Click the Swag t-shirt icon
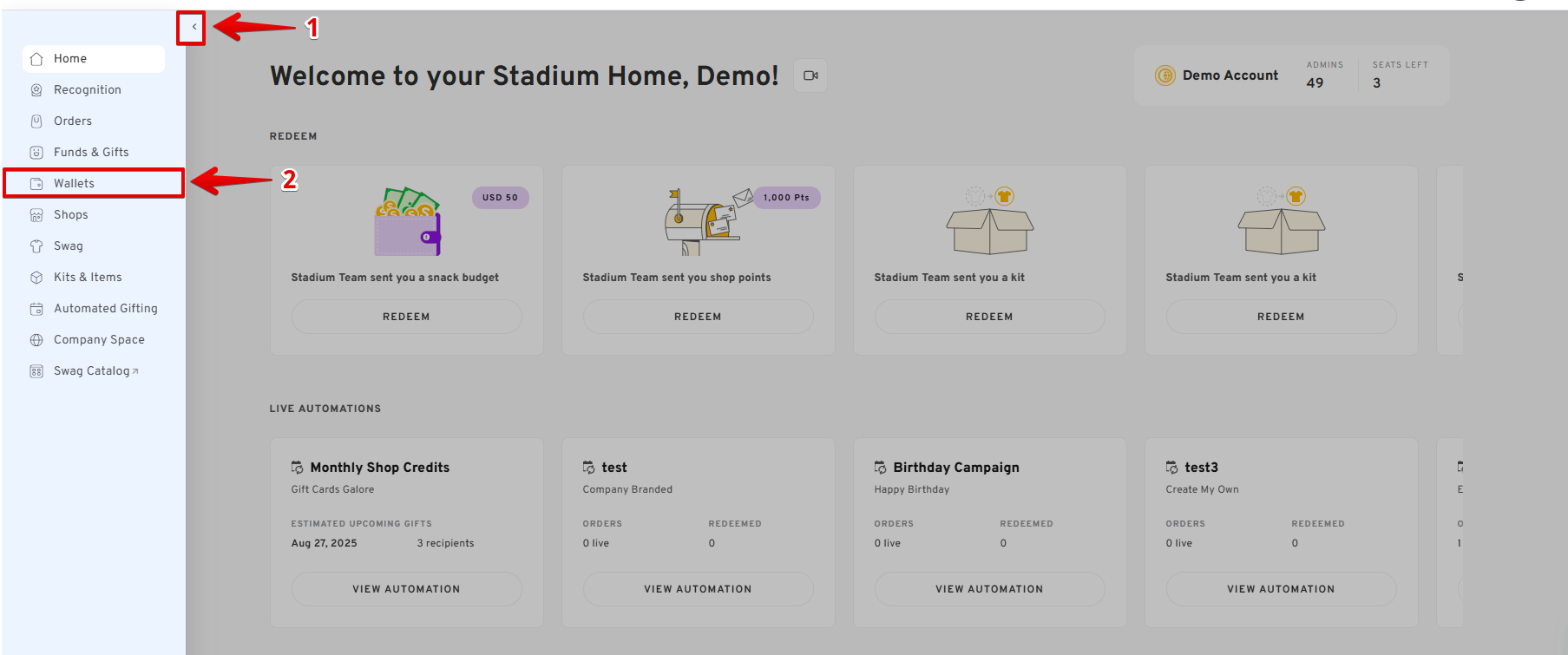The width and height of the screenshot is (1568, 655). click(x=36, y=246)
